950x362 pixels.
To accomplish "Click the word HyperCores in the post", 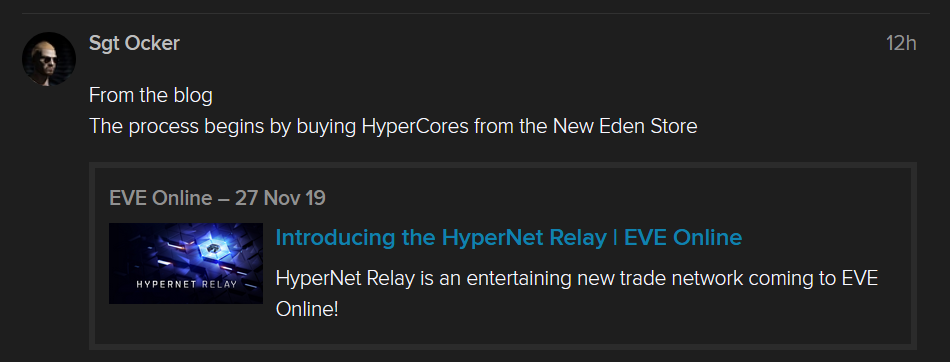I will (x=417, y=126).
